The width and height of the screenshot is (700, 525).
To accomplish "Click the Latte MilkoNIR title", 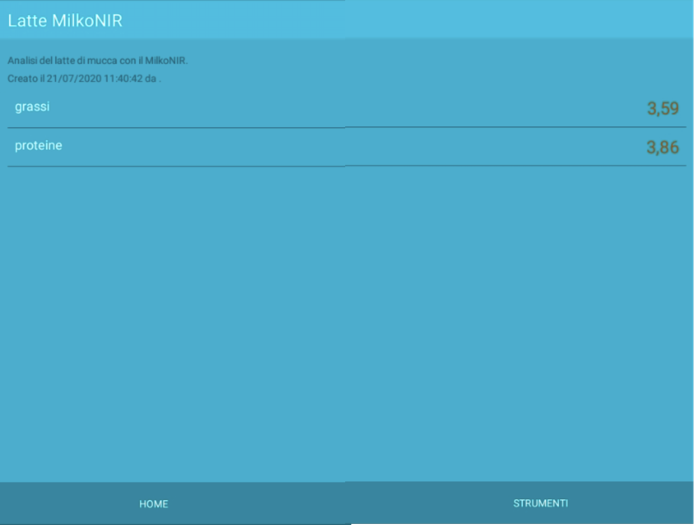I will click(x=65, y=21).
